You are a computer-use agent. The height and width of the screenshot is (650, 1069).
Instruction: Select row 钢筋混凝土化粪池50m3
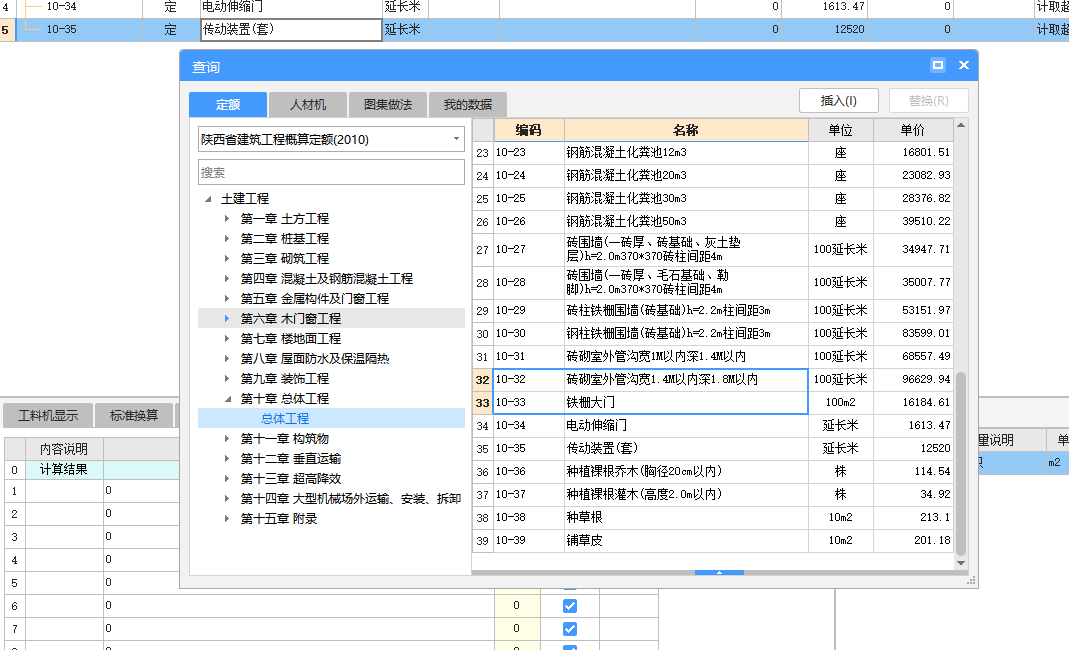pos(712,222)
